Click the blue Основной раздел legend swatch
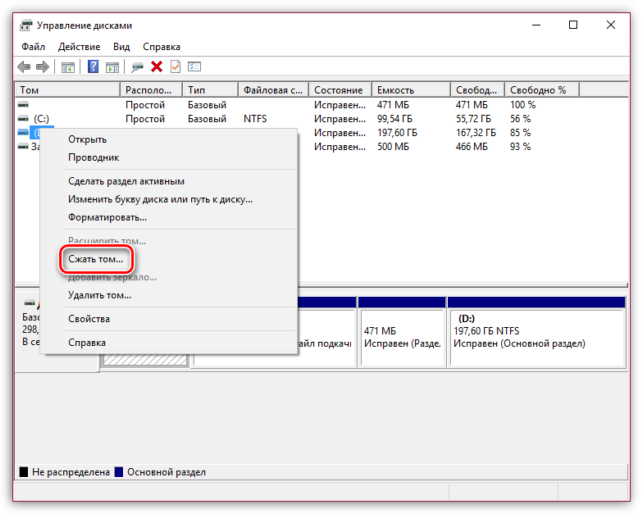Image resolution: width=643 pixels, height=514 pixels. point(119,472)
